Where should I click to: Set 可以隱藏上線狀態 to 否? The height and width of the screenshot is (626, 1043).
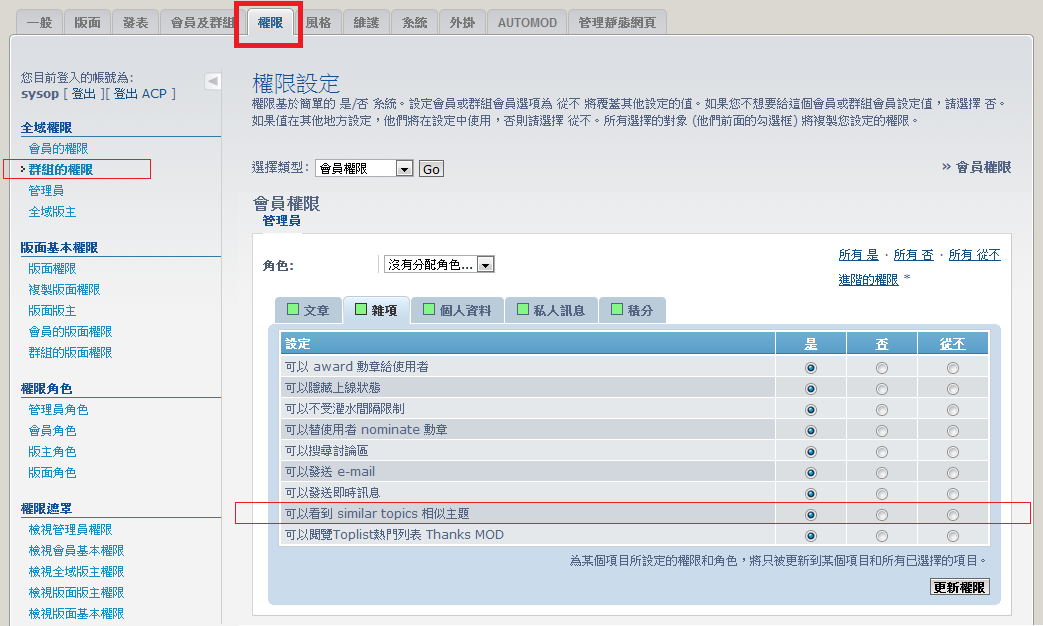(x=881, y=388)
